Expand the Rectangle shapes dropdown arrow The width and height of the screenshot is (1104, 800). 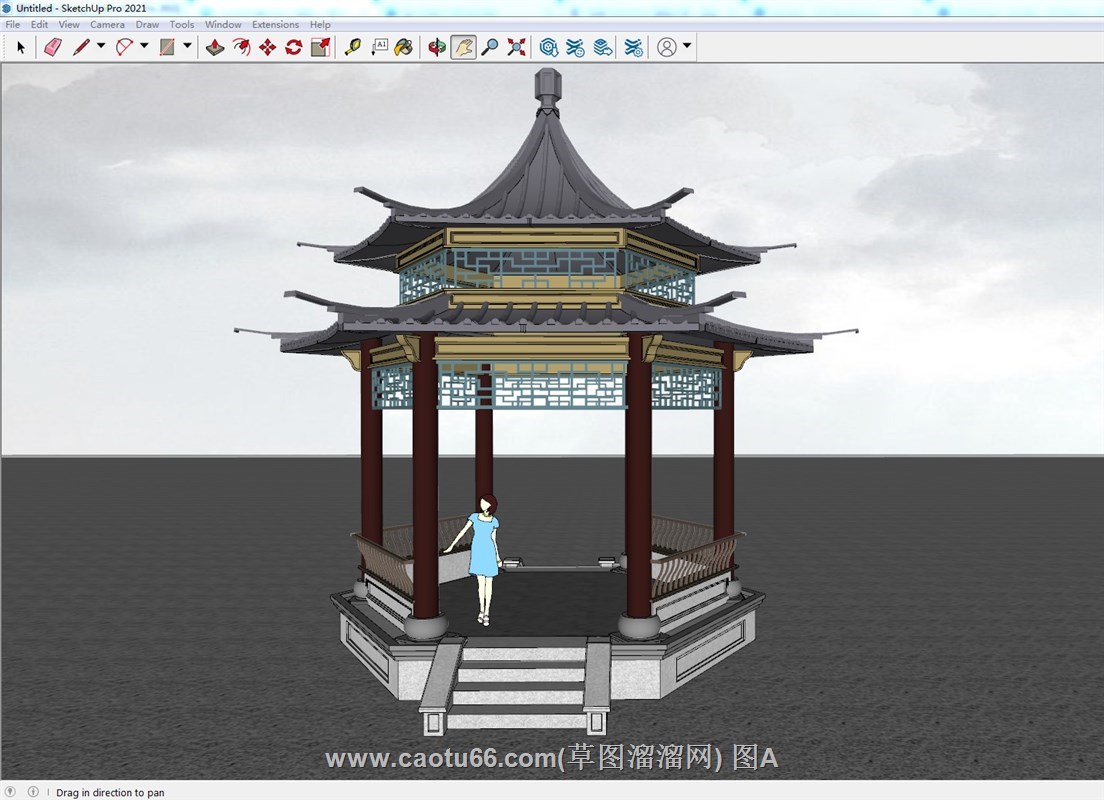(x=187, y=46)
